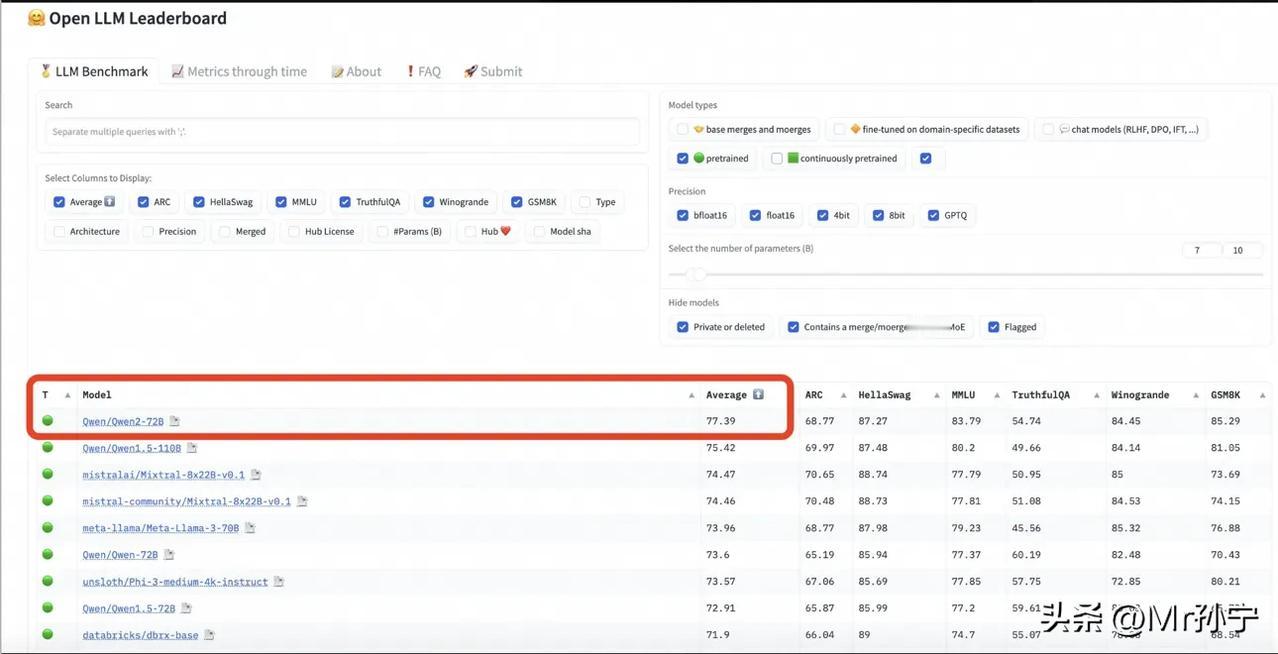
Task: Open the databricks/dbrx-base link
Action: coord(140,635)
